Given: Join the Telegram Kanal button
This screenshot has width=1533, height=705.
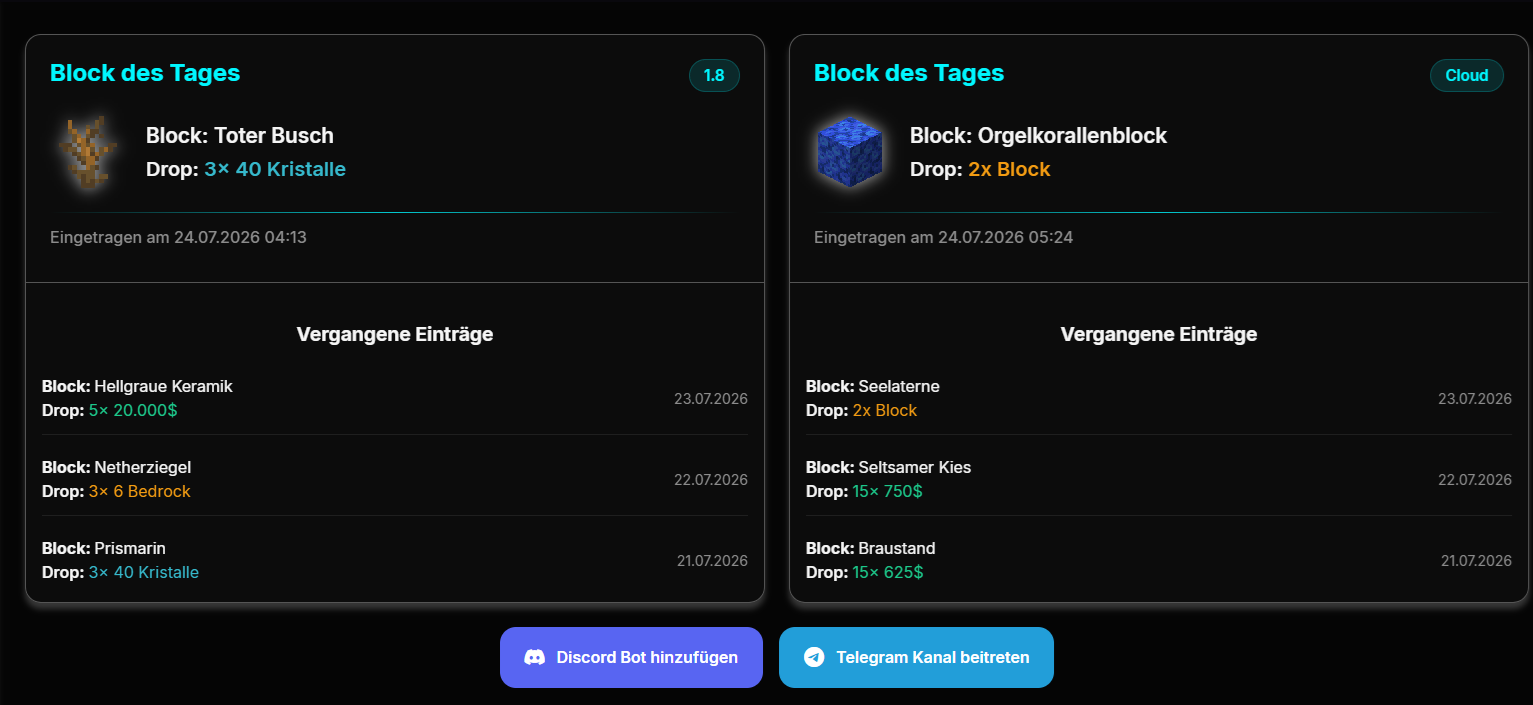Looking at the screenshot, I should [916, 657].
